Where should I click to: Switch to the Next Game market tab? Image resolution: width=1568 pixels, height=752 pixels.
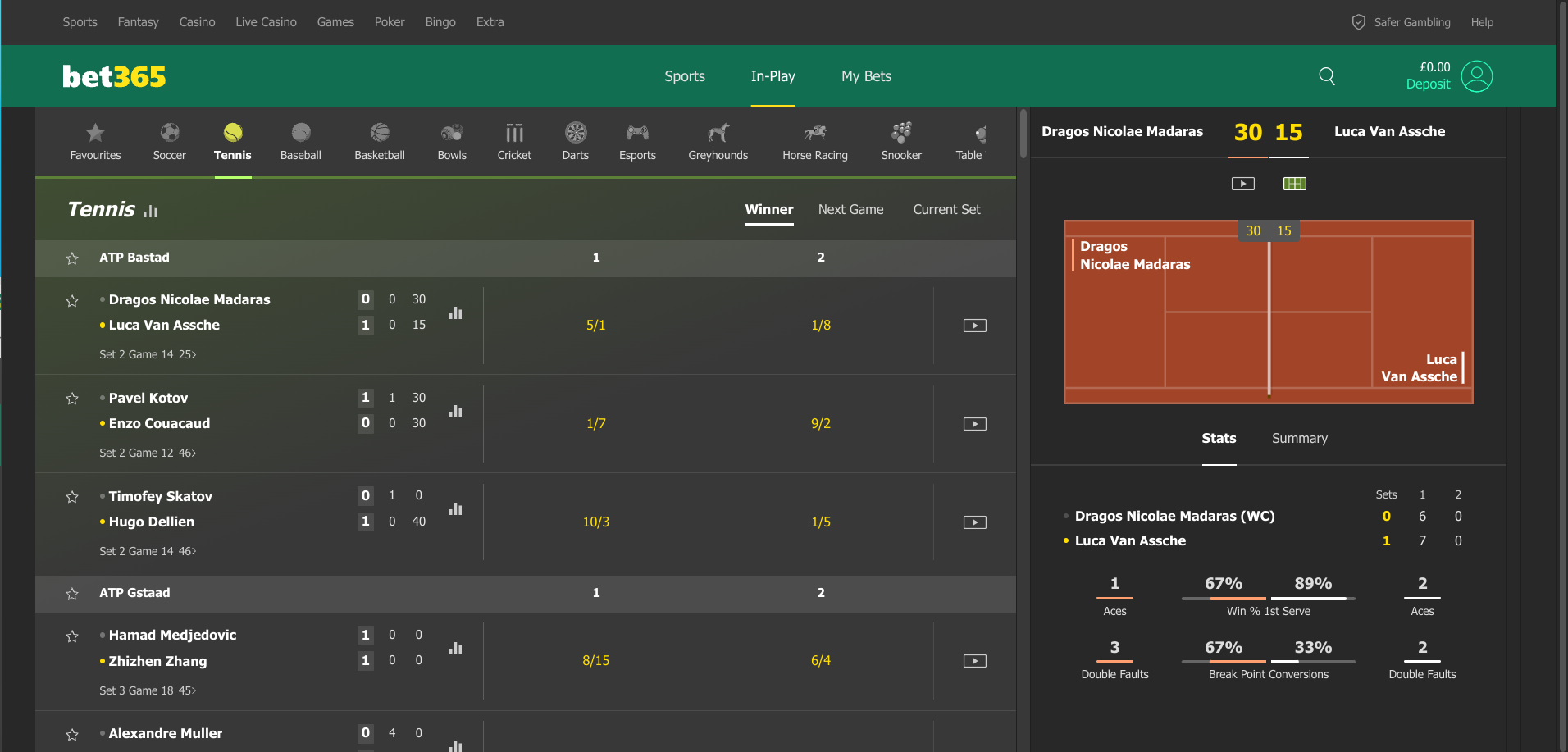(851, 210)
